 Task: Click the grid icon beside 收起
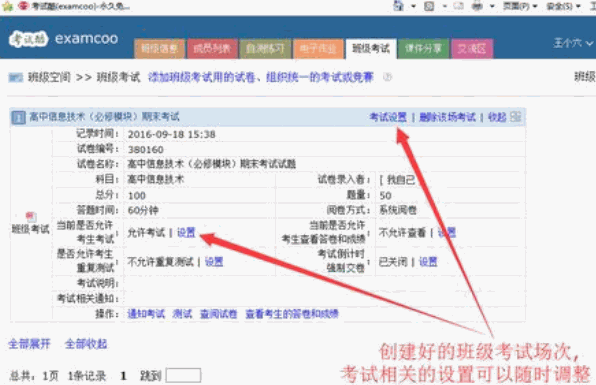[x=515, y=117]
